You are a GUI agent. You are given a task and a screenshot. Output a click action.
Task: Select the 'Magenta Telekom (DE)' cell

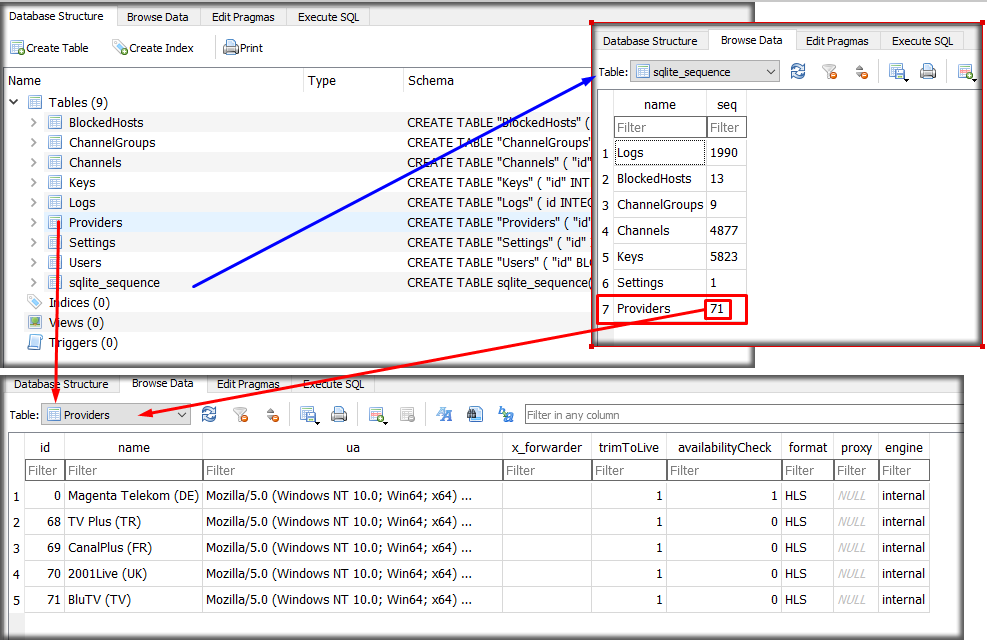click(133, 496)
